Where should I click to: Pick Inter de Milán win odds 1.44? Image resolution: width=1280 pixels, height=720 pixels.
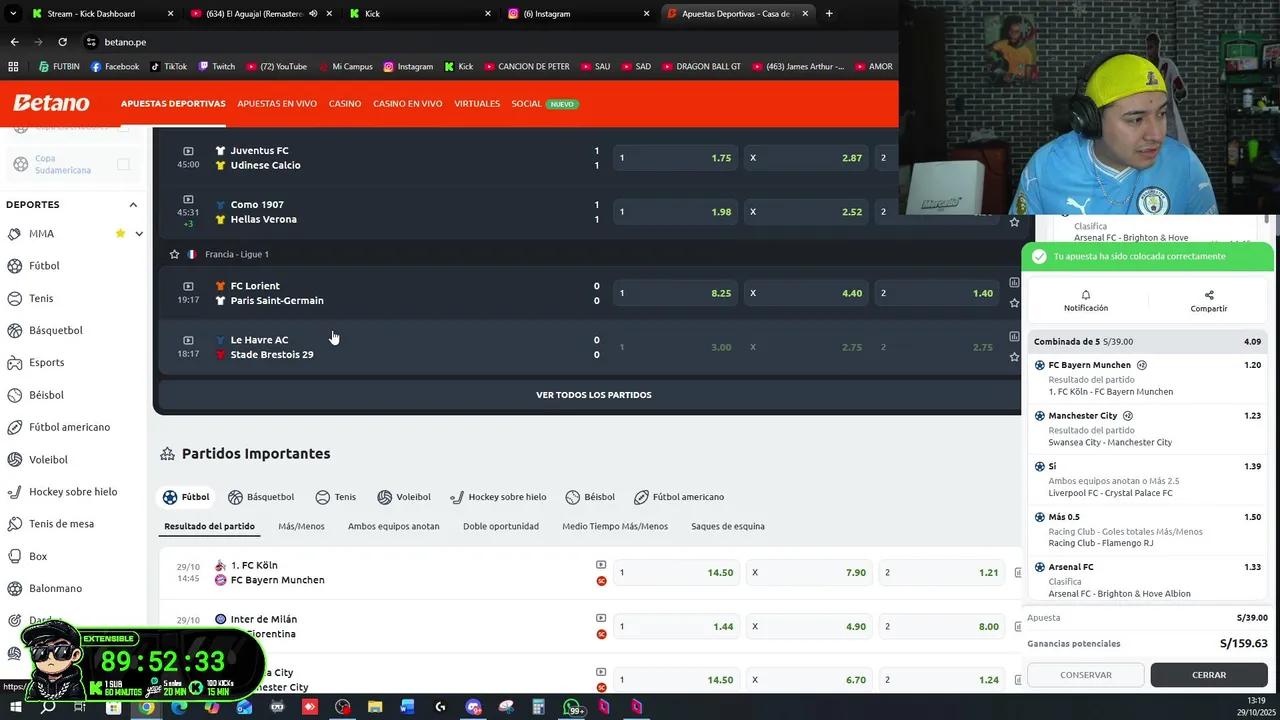(x=674, y=627)
